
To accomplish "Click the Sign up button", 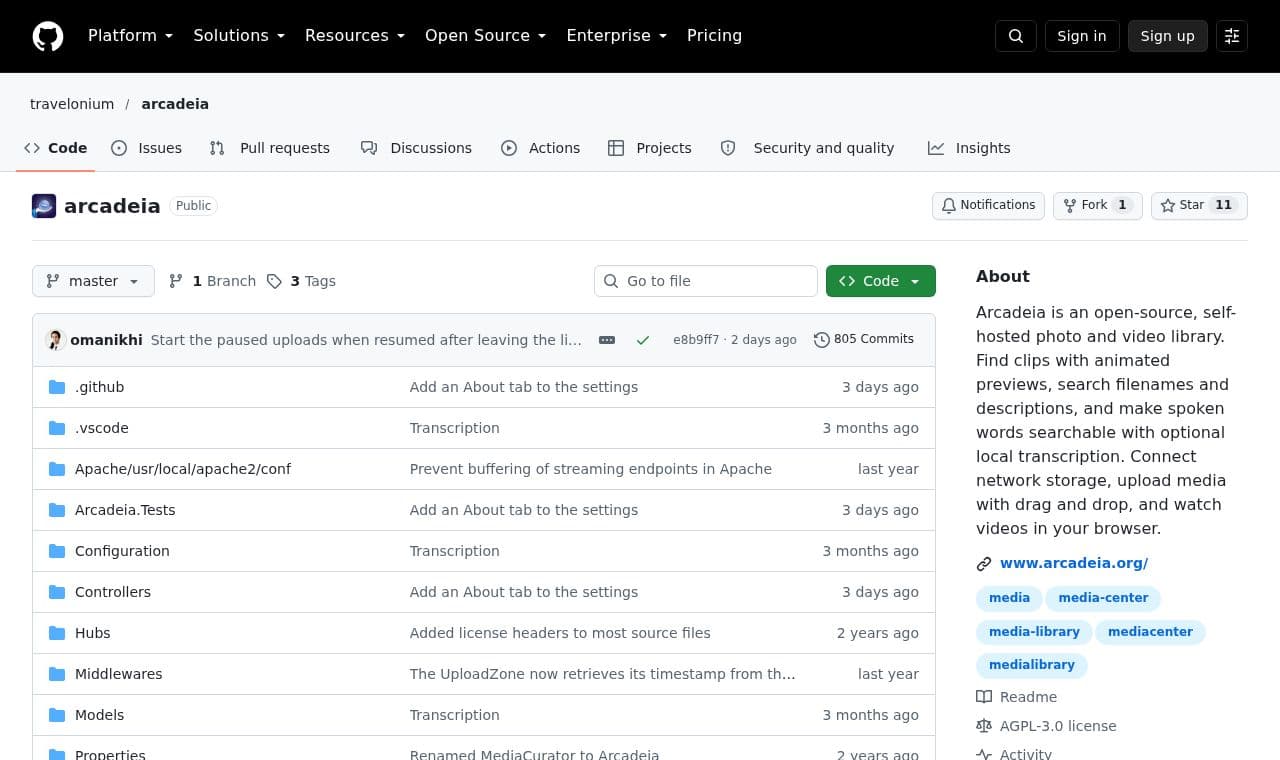I will [1168, 36].
